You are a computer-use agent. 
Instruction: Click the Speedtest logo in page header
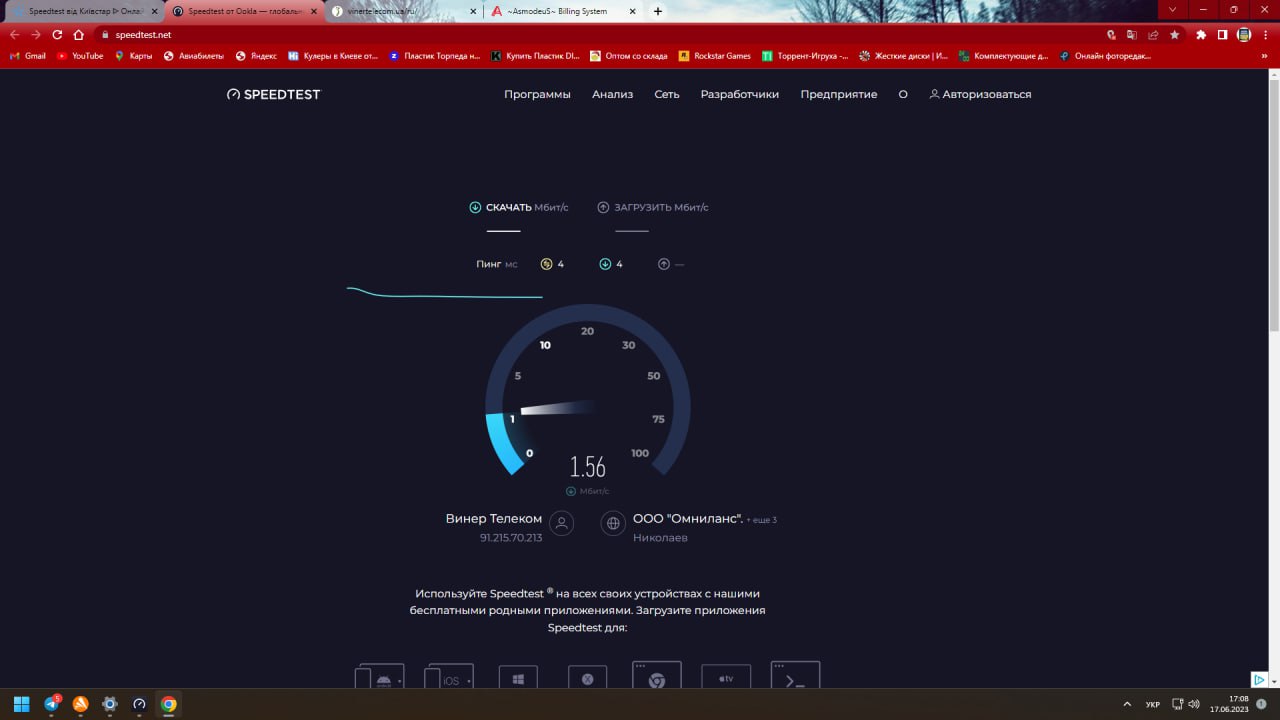tap(274, 94)
